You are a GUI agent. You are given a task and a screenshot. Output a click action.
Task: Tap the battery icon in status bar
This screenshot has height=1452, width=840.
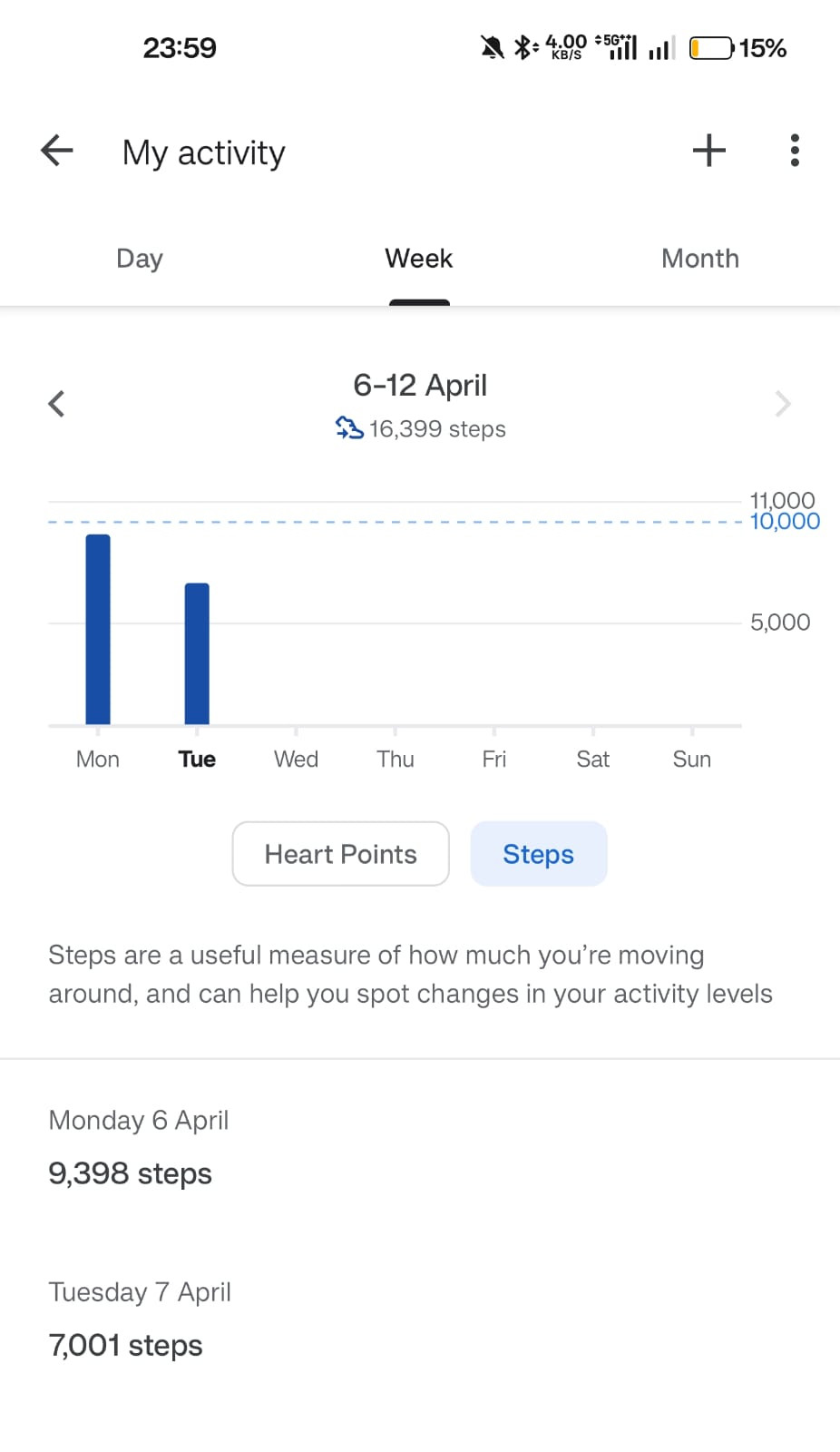pos(712,48)
